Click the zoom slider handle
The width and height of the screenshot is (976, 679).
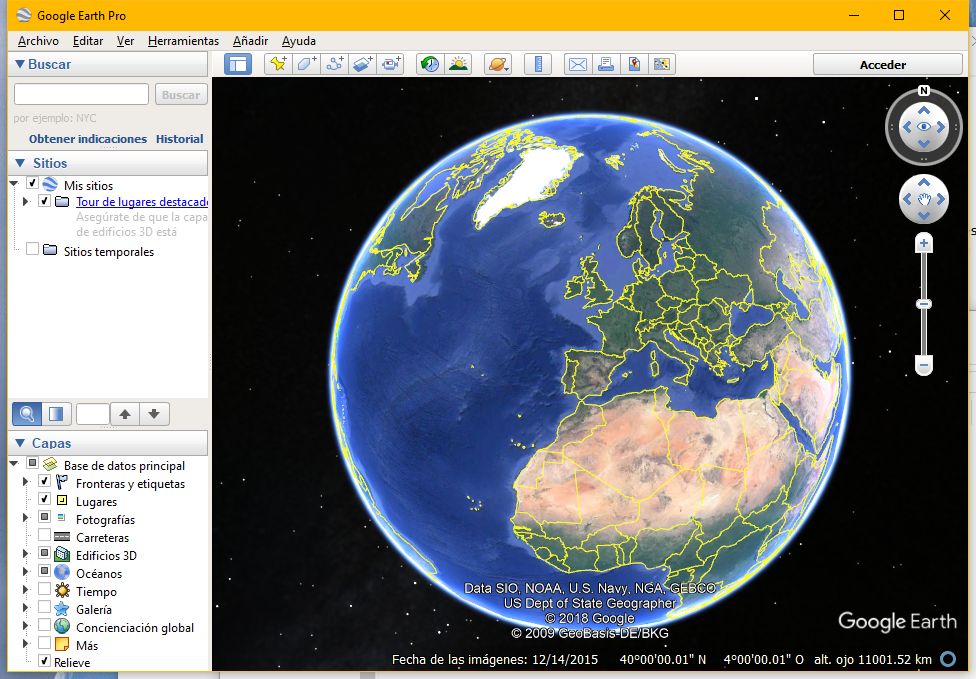[924, 304]
